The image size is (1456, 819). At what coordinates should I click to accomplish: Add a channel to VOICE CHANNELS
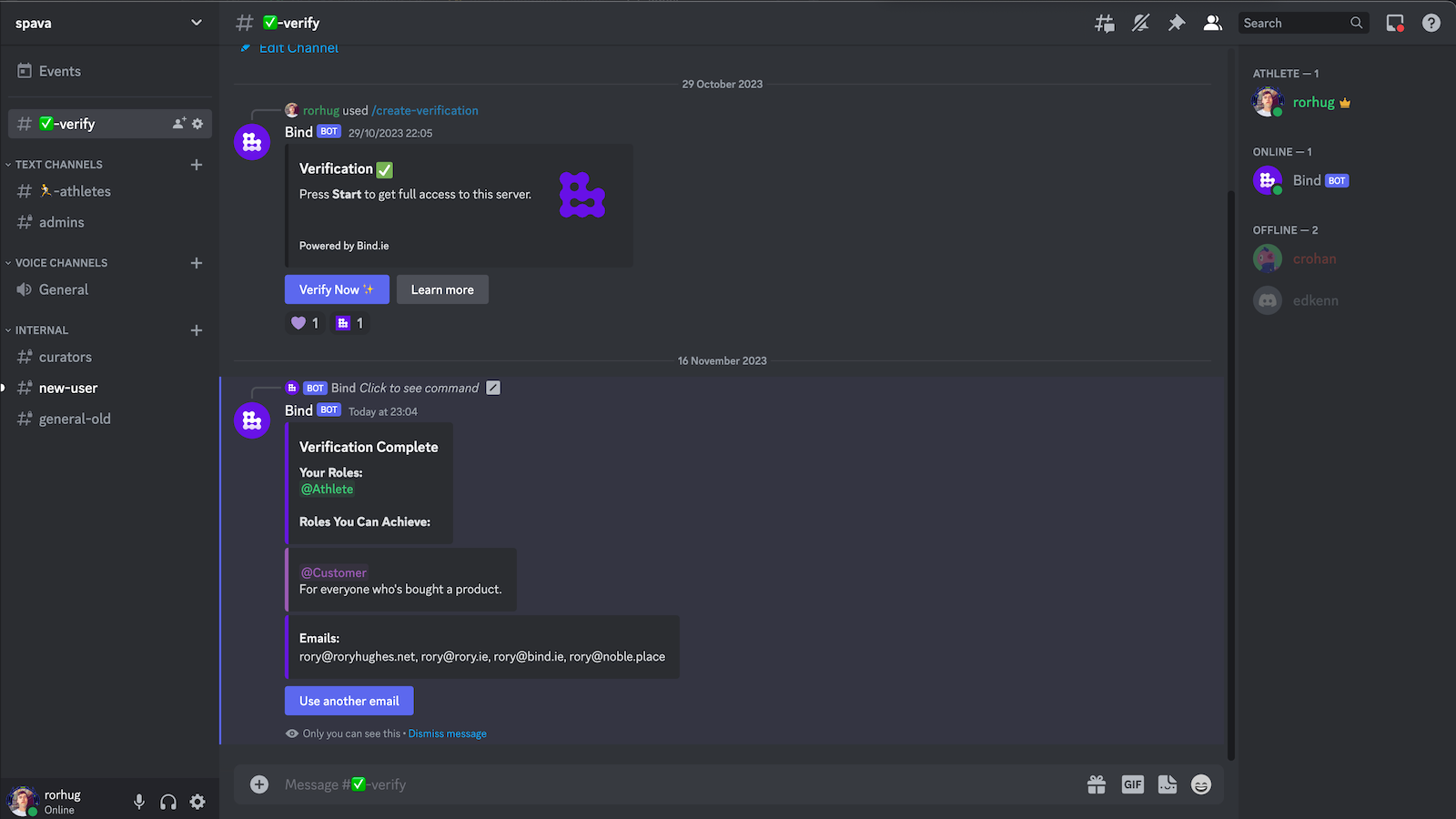click(x=197, y=263)
